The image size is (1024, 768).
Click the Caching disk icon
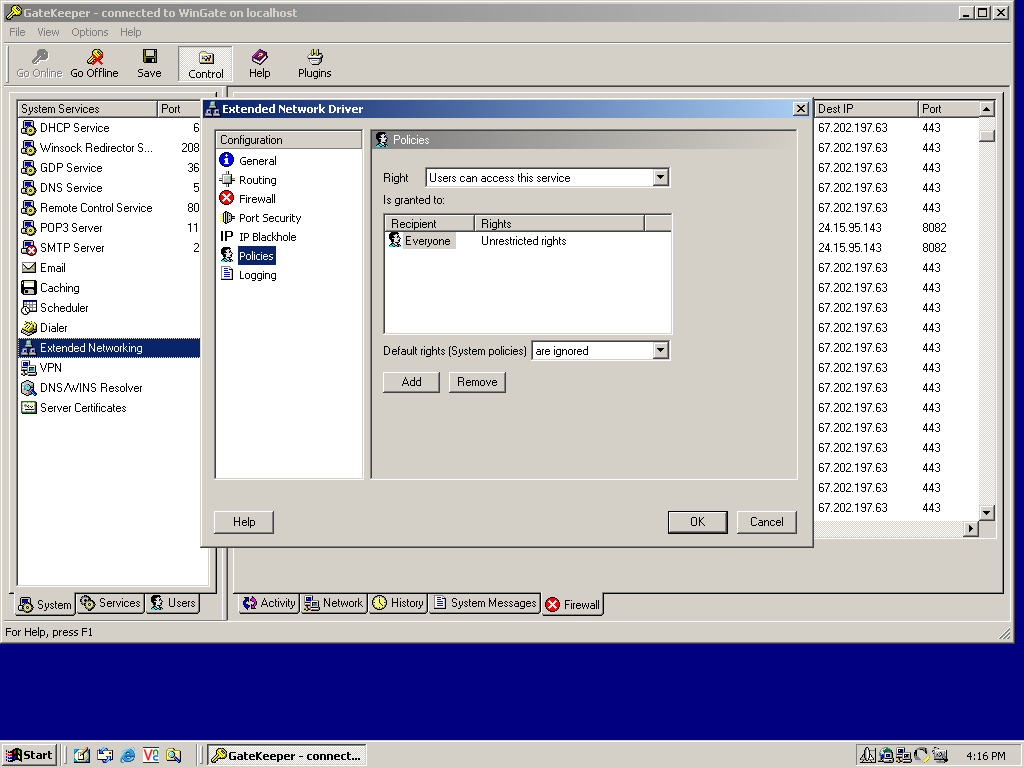tap(28, 288)
